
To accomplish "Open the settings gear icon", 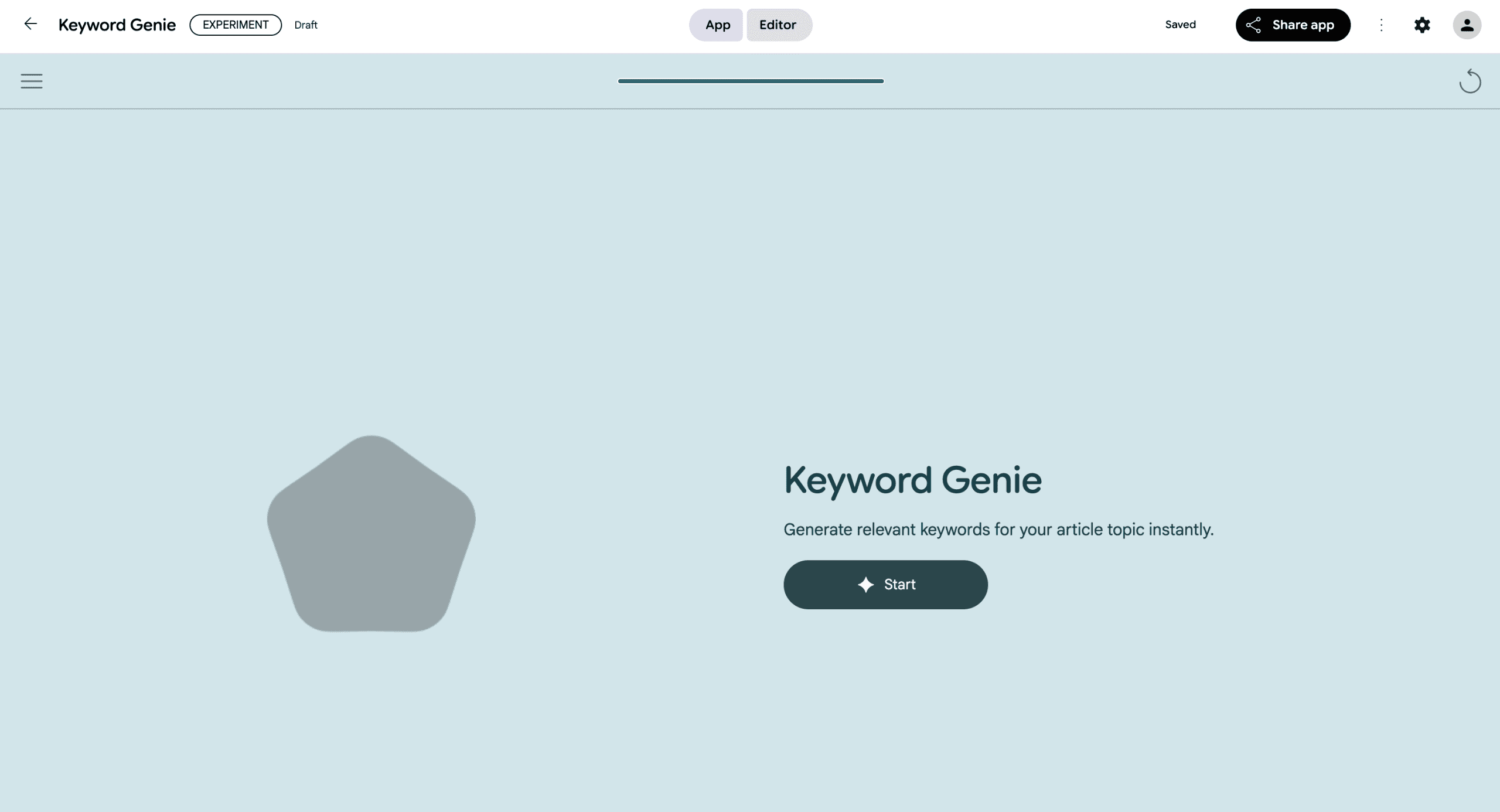I will click(1422, 25).
